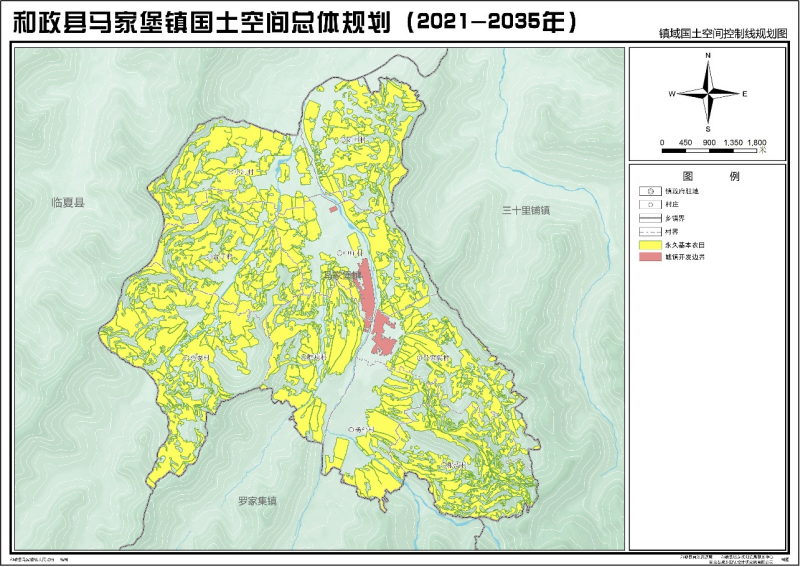The width and height of the screenshot is (800, 567).
Task: Click the E label beside the compass
Action: (x=745, y=93)
